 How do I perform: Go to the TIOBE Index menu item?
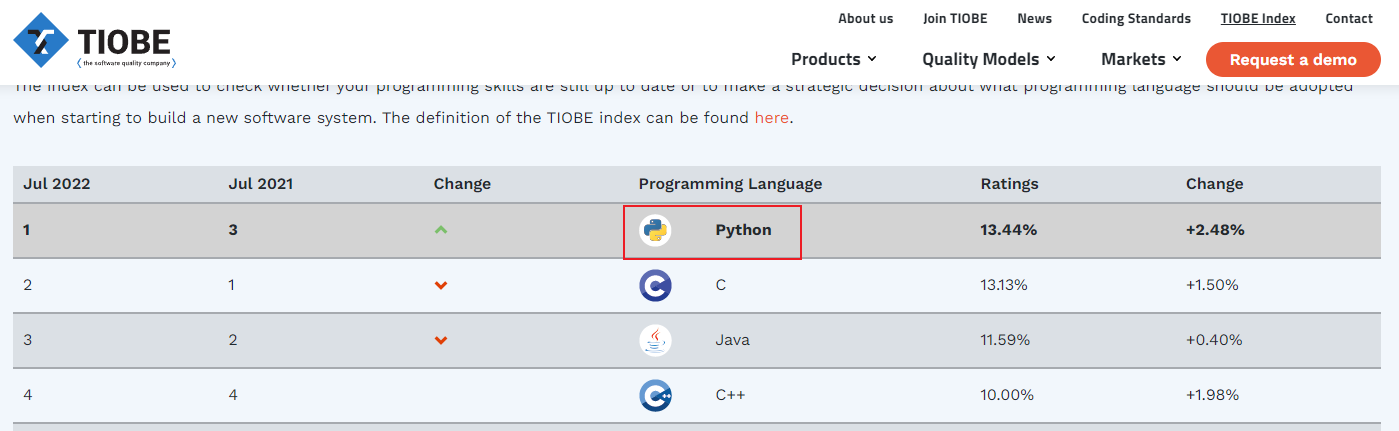click(x=1257, y=18)
